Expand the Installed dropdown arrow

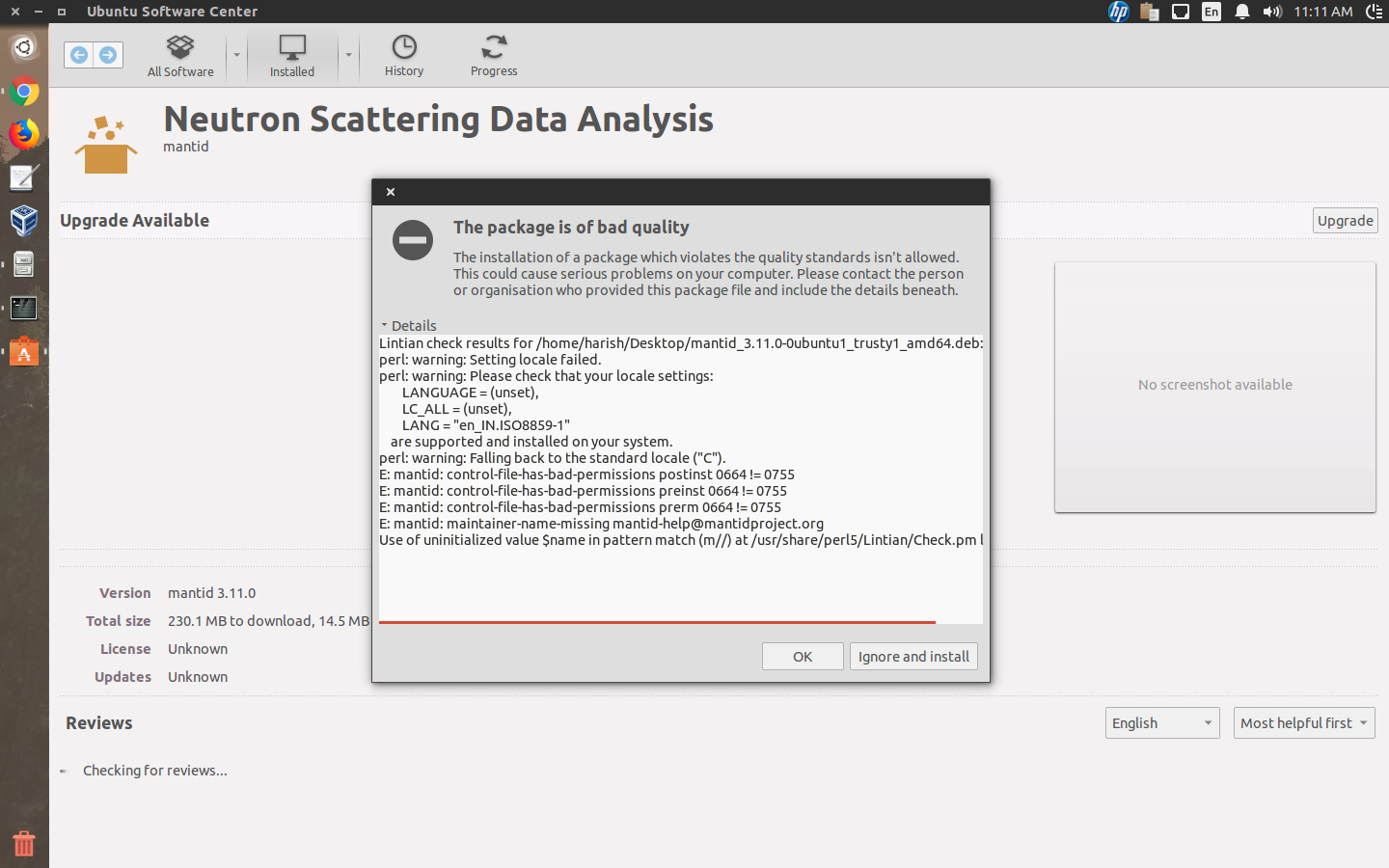(x=348, y=56)
